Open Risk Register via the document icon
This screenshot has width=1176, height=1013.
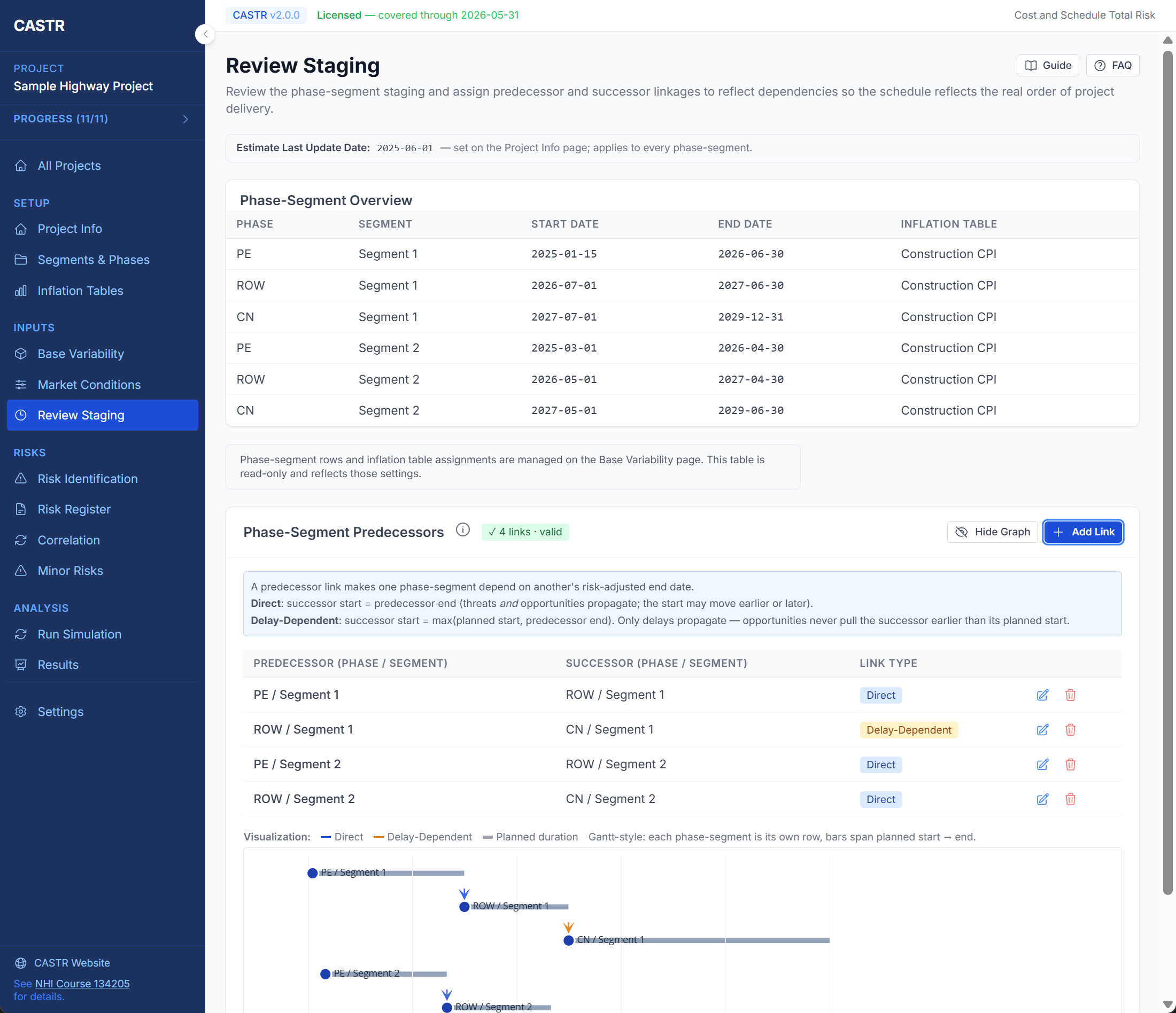click(x=21, y=509)
